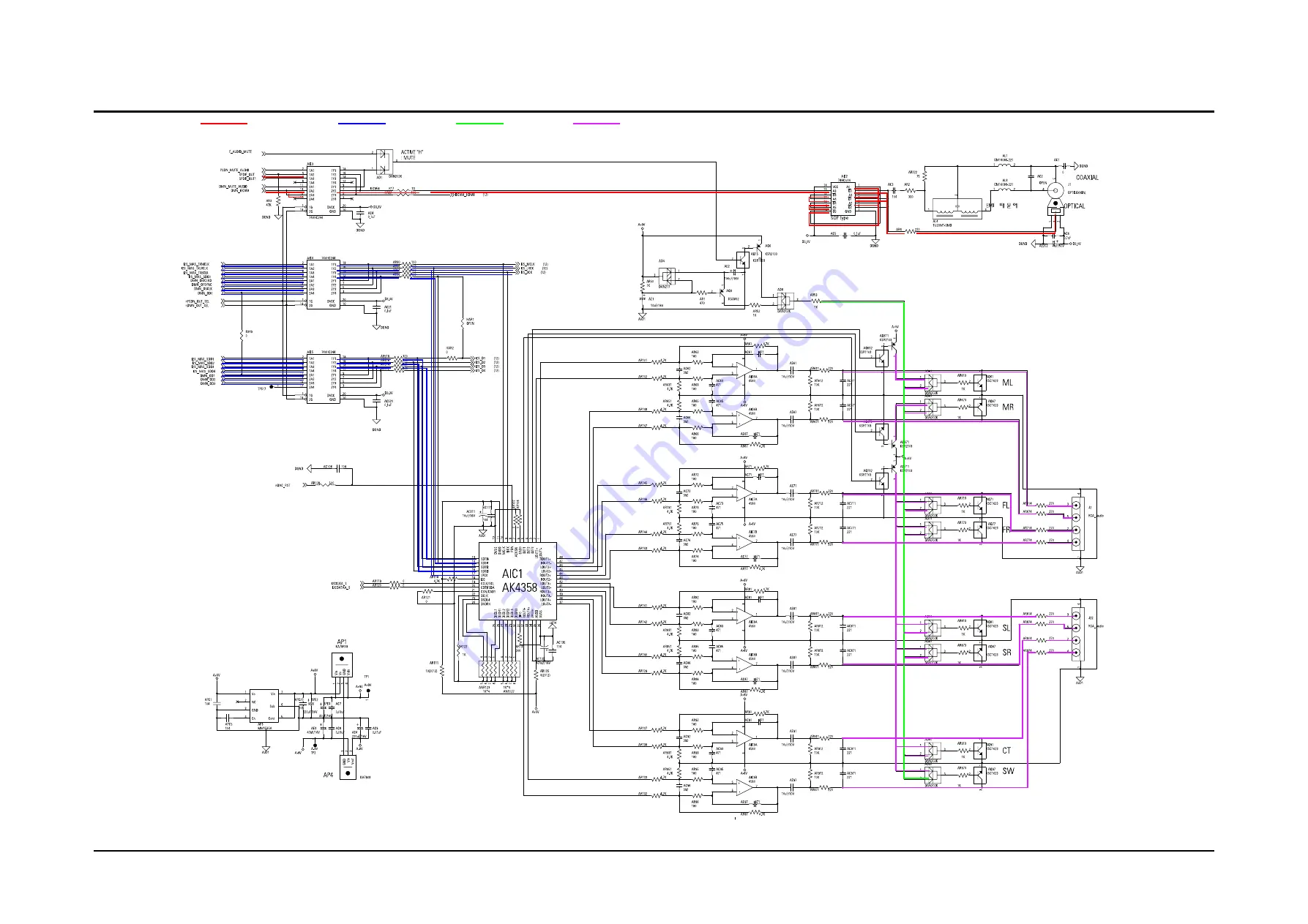
Task: Click the AP1 regulator label
Action: (x=342, y=642)
